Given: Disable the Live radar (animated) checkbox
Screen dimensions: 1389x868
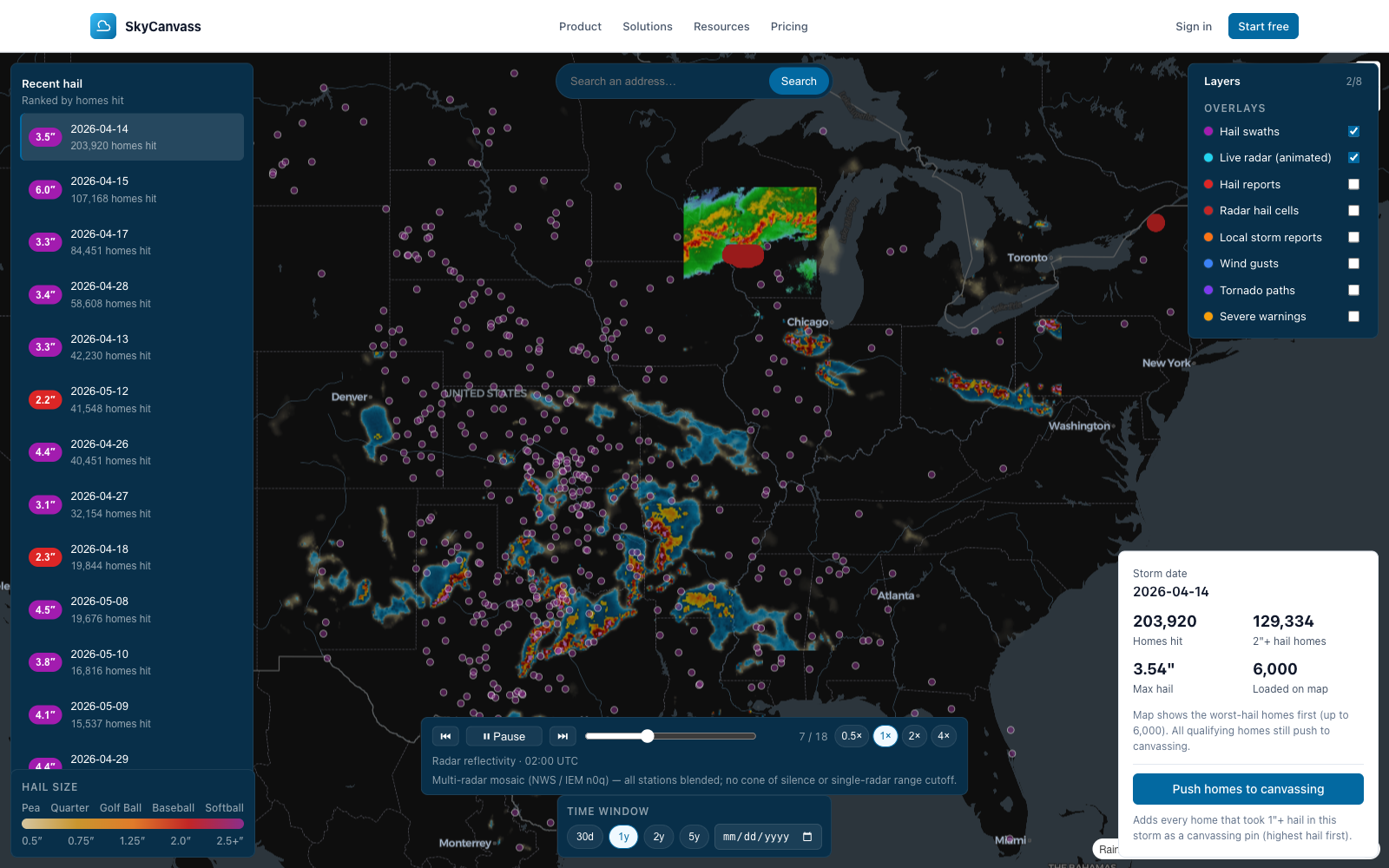Looking at the screenshot, I should pos(1353,158).
